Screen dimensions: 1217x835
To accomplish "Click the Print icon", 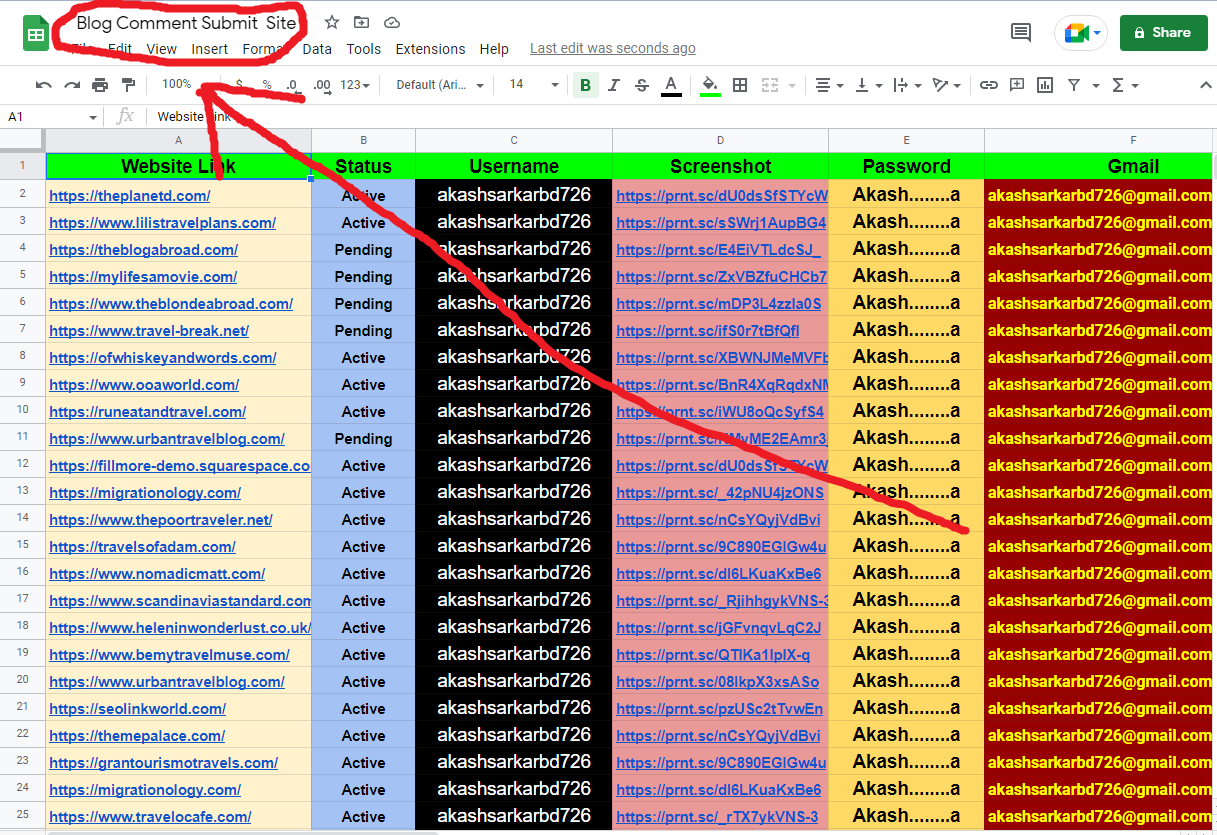I will tap(99, 84).
